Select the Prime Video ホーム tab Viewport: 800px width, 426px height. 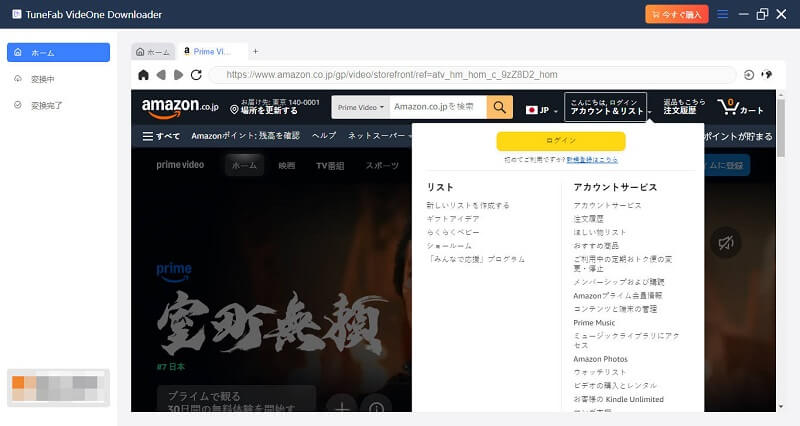pos(244,165)
